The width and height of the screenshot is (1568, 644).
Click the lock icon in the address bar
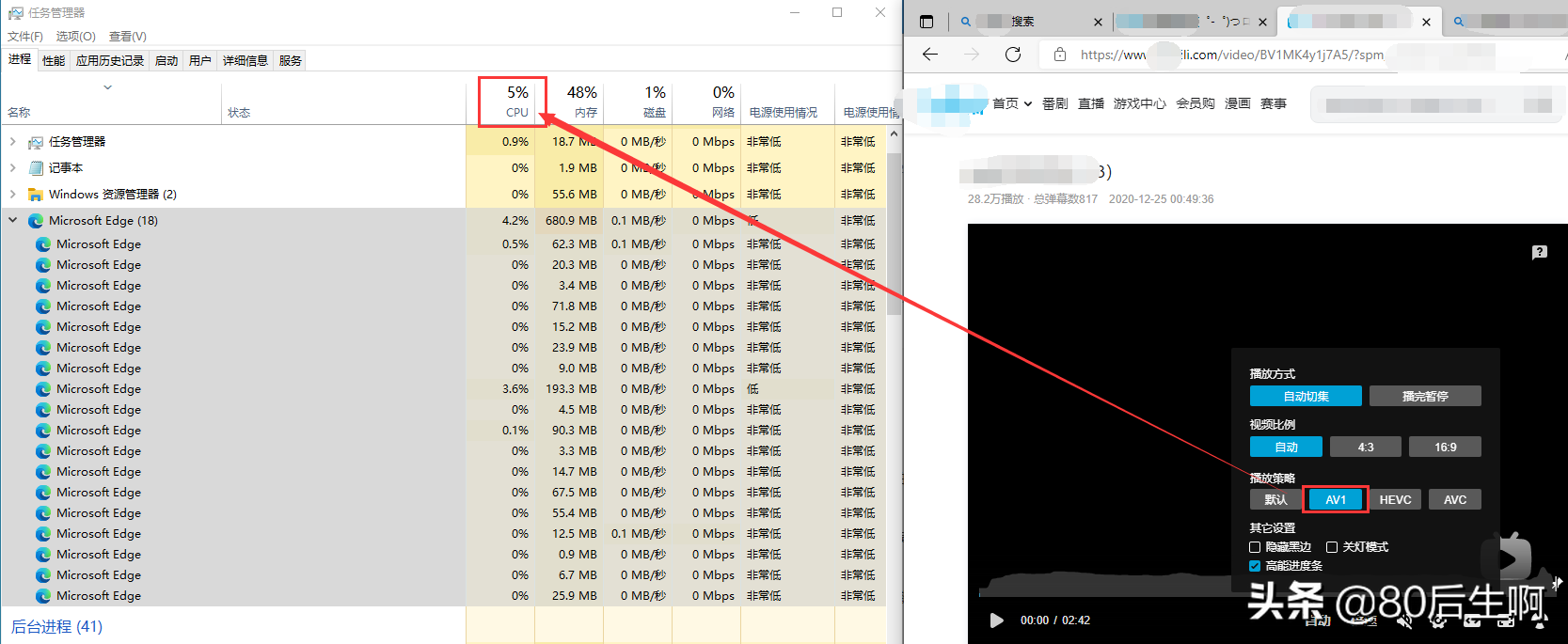coord(1060,55)
